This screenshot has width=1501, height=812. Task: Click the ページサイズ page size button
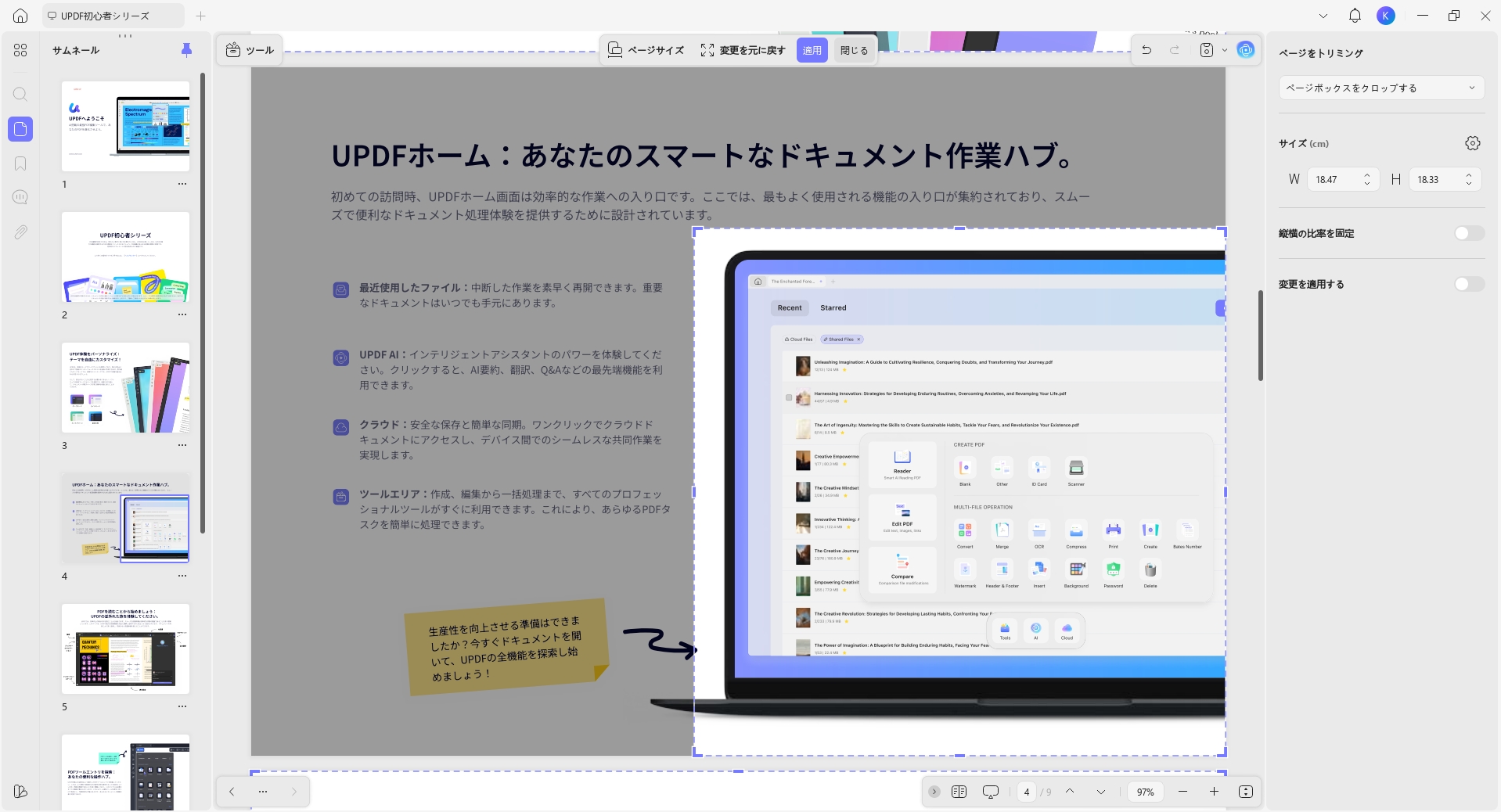pos(646,50)
